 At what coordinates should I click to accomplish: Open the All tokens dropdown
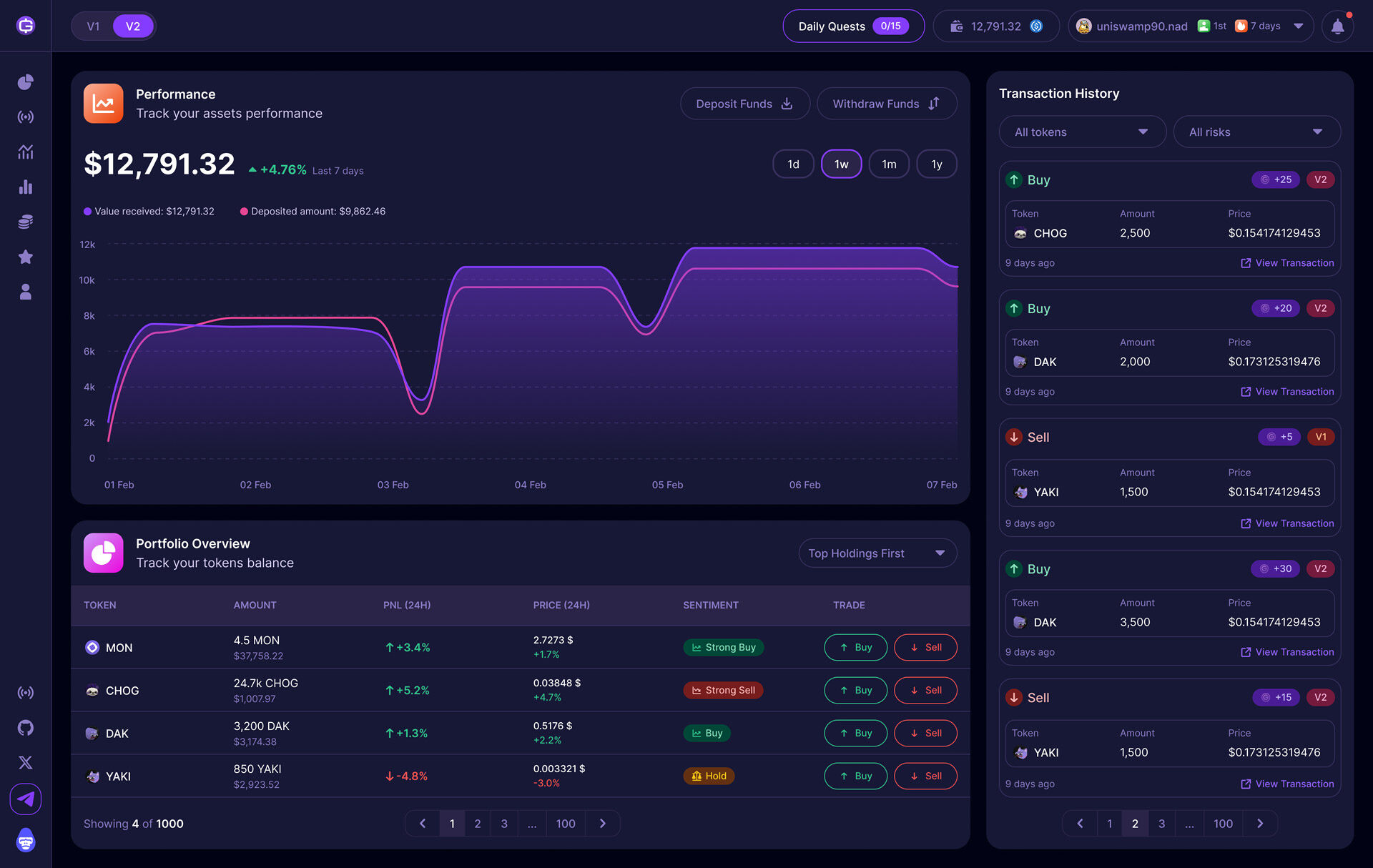(x=1082, y=132)
